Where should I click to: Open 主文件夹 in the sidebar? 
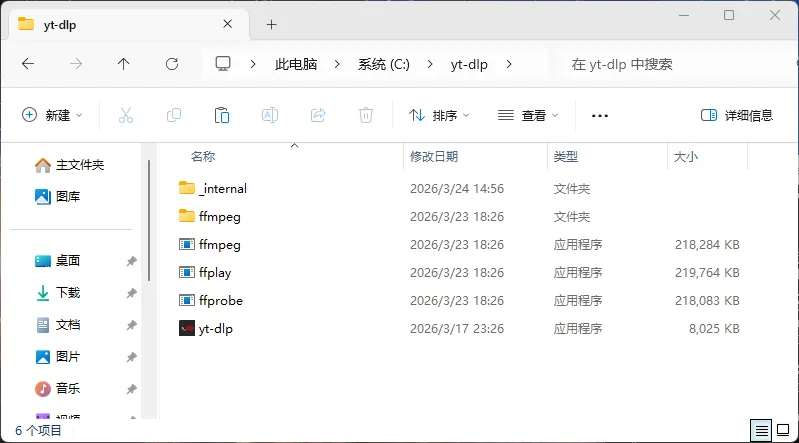pos(69,165)
